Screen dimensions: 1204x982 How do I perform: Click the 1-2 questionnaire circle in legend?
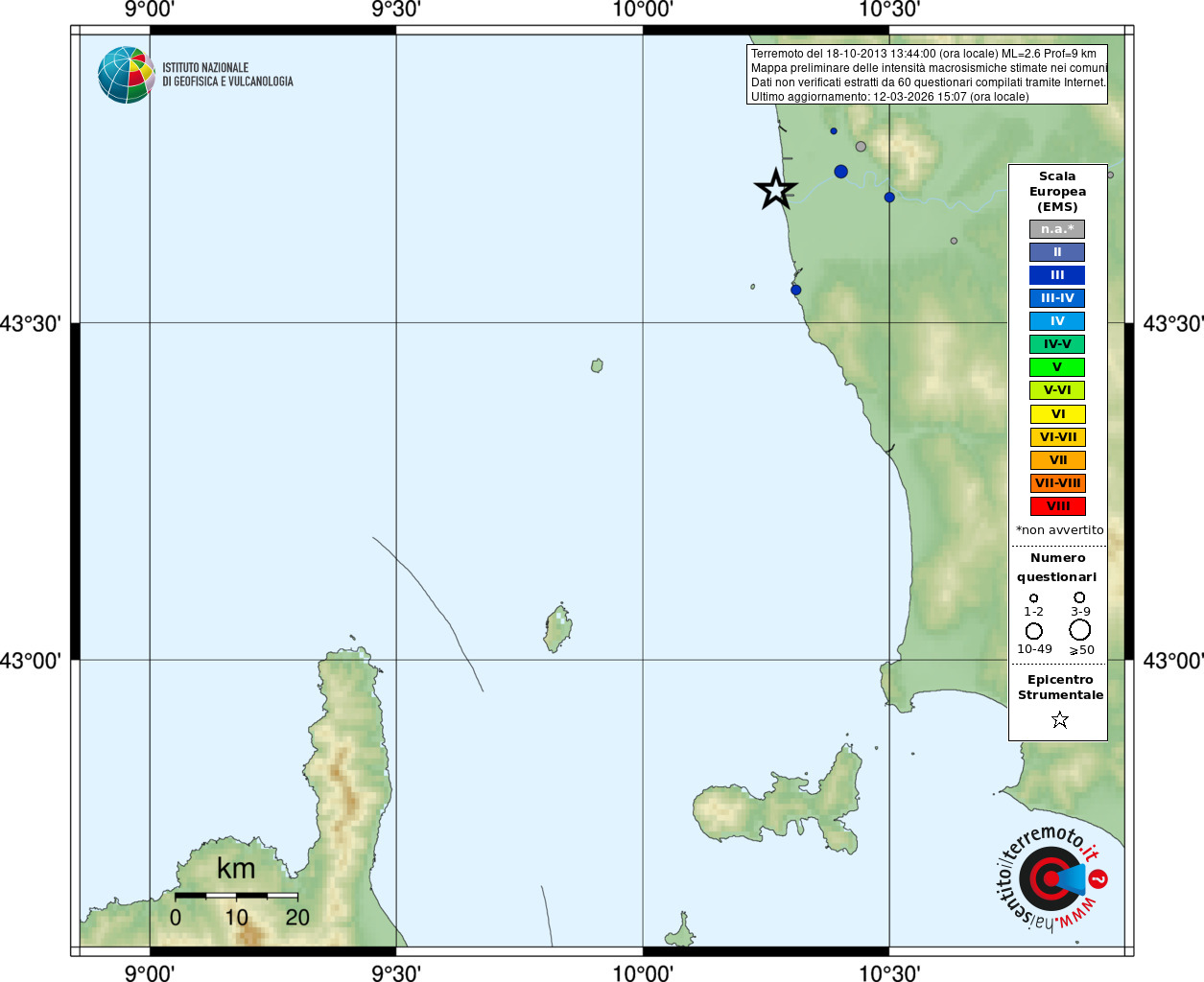click(1033, 598)
